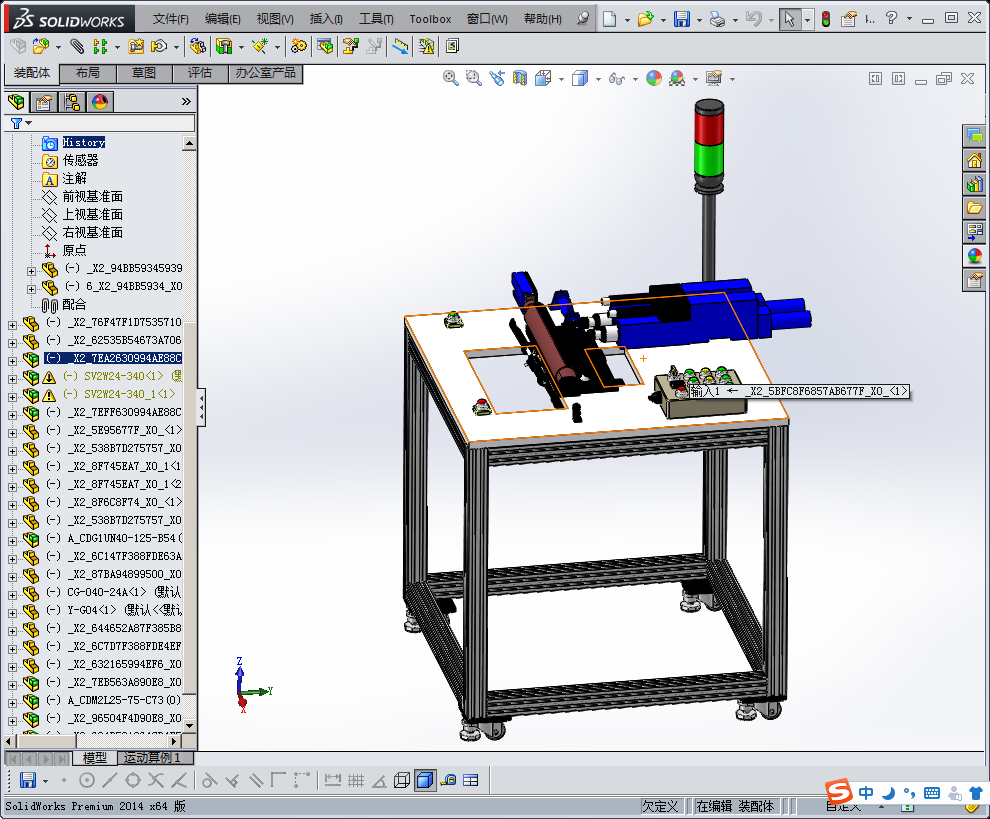Switch to the 草图 tab
990x819 pixels.
tap(144, 73)
